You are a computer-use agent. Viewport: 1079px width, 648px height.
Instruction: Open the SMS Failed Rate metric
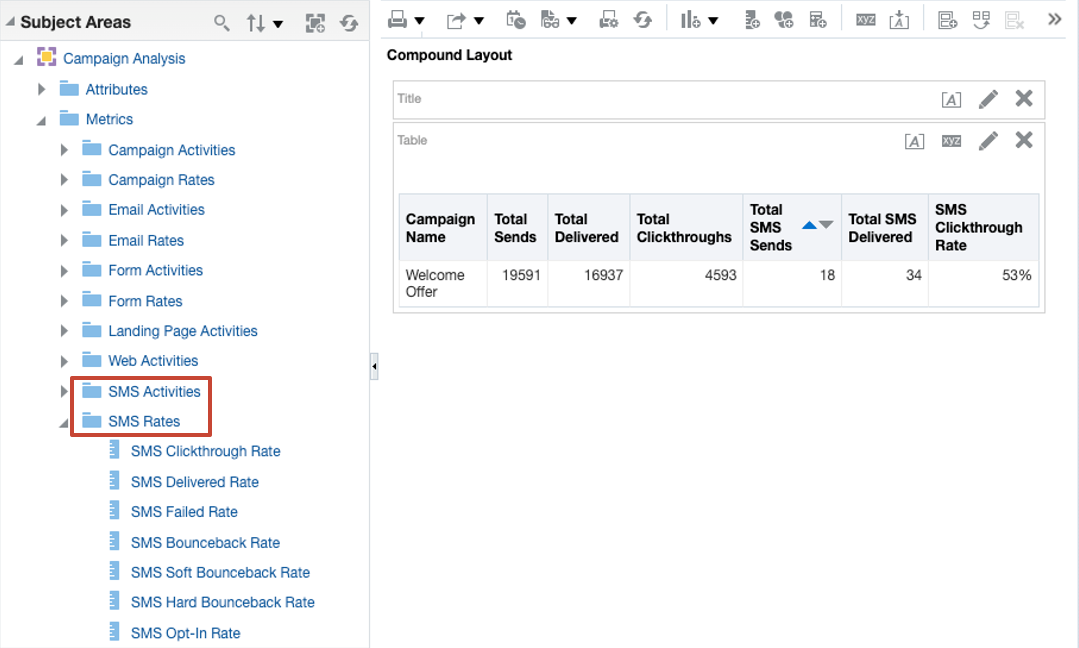(x=182, y=512)
